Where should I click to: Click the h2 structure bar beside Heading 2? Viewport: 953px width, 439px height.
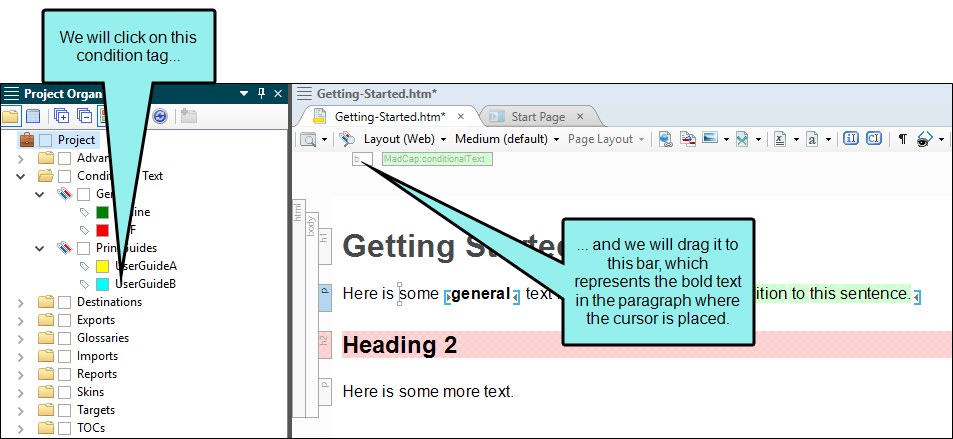[x=325, y=344]
